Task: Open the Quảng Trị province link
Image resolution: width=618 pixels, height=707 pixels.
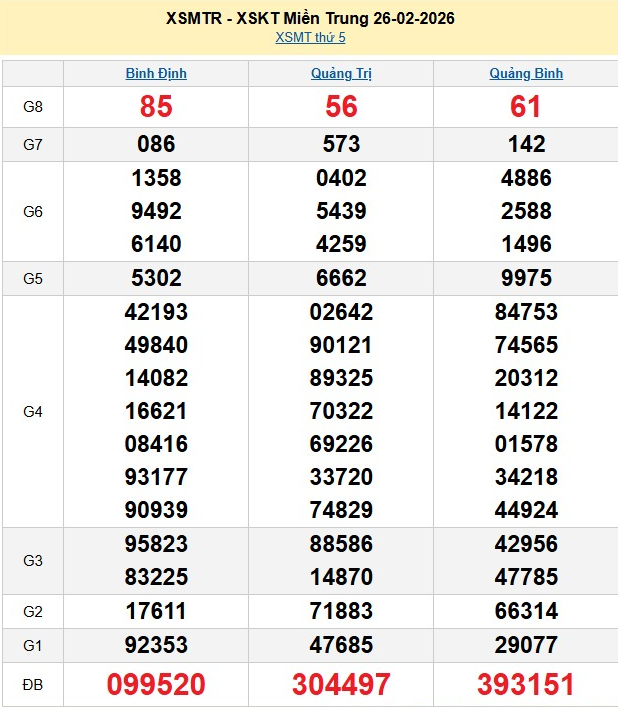Action: click(x=341, y=73)
